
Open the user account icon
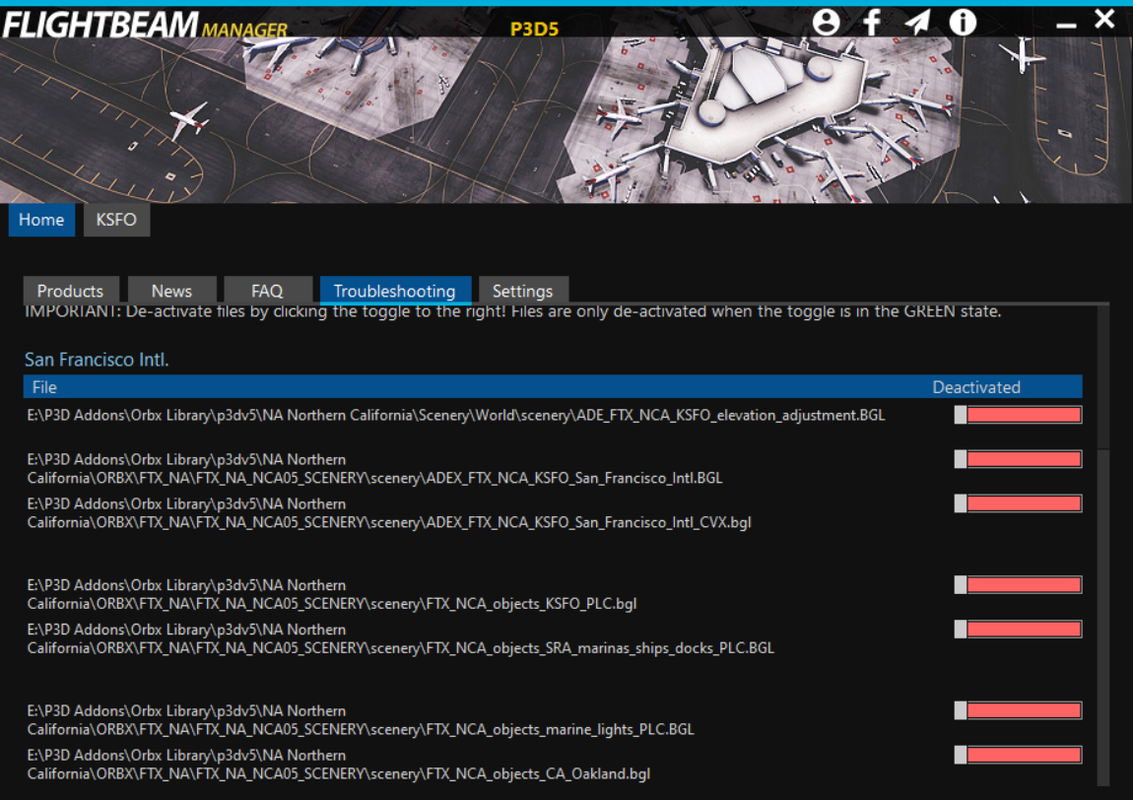coord(826,22)
